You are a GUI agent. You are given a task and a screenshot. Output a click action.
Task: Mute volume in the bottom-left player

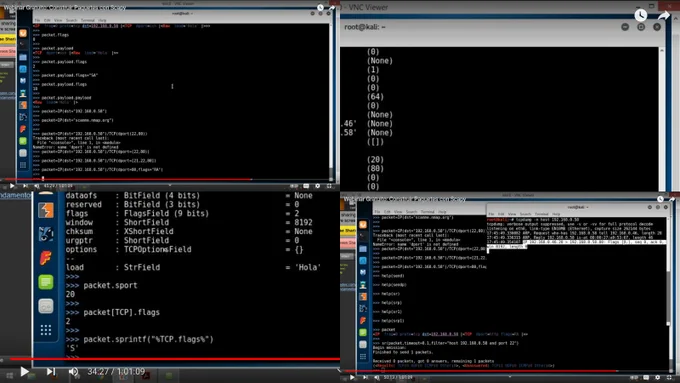[74, 372]
